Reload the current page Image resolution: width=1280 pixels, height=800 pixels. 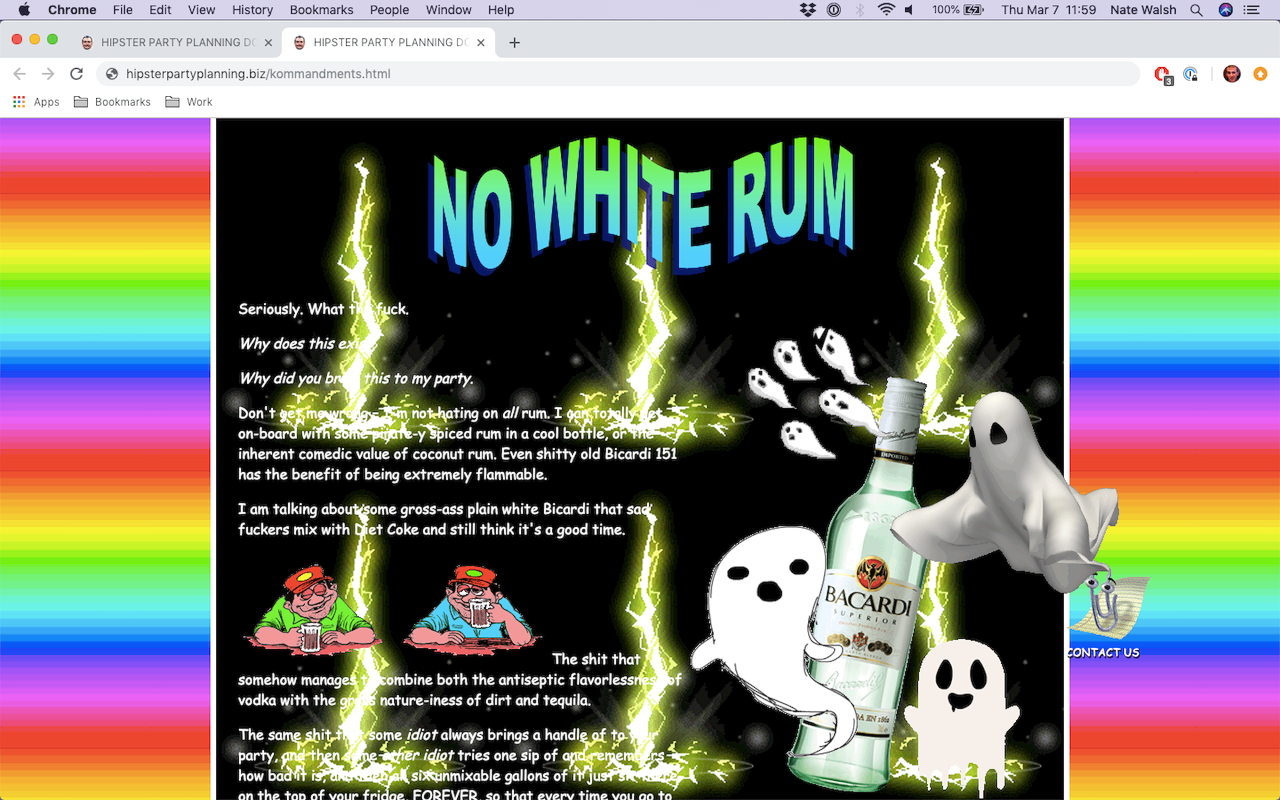coord(76,74)
